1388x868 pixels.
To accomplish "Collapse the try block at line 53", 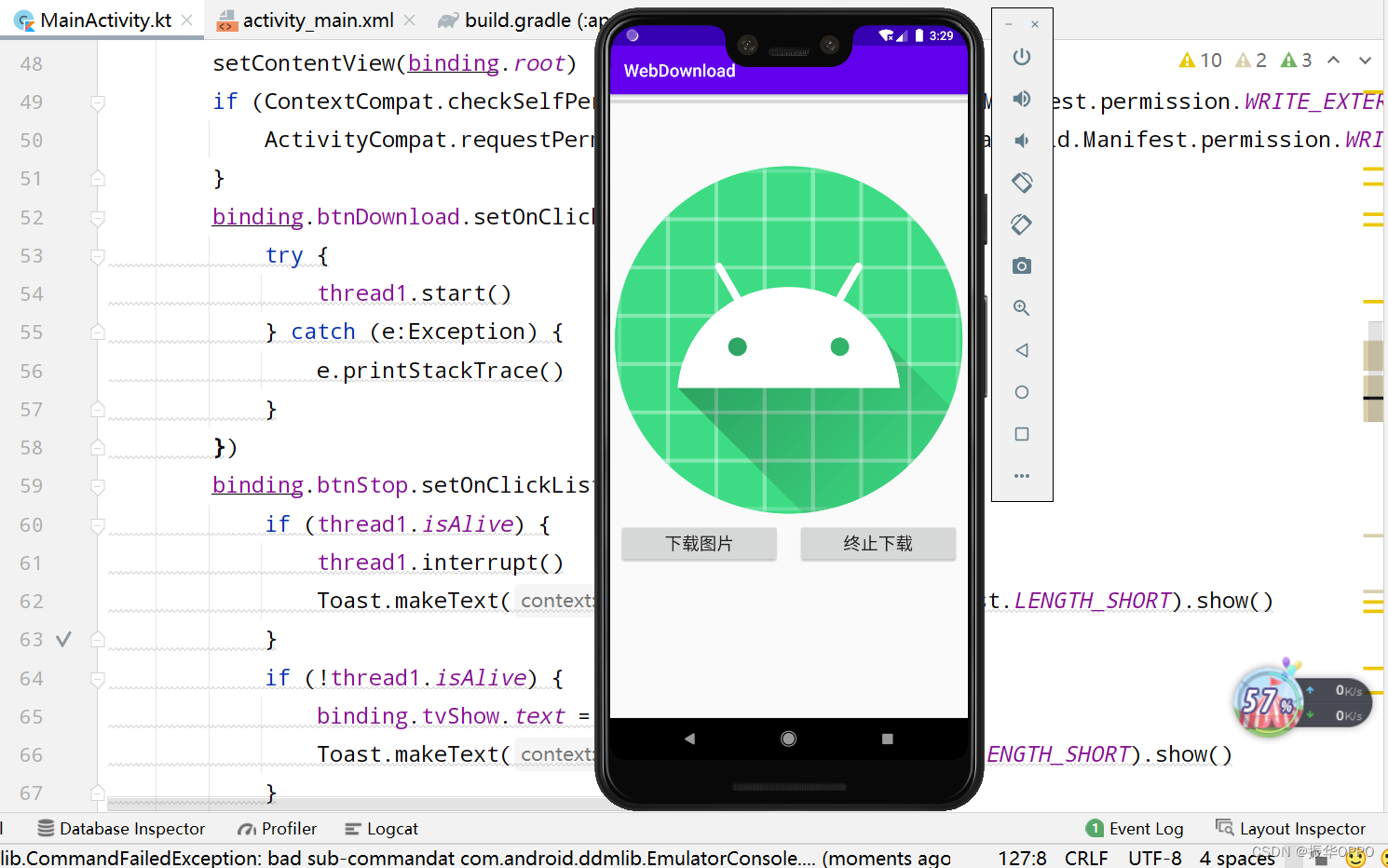I will 98,256.
